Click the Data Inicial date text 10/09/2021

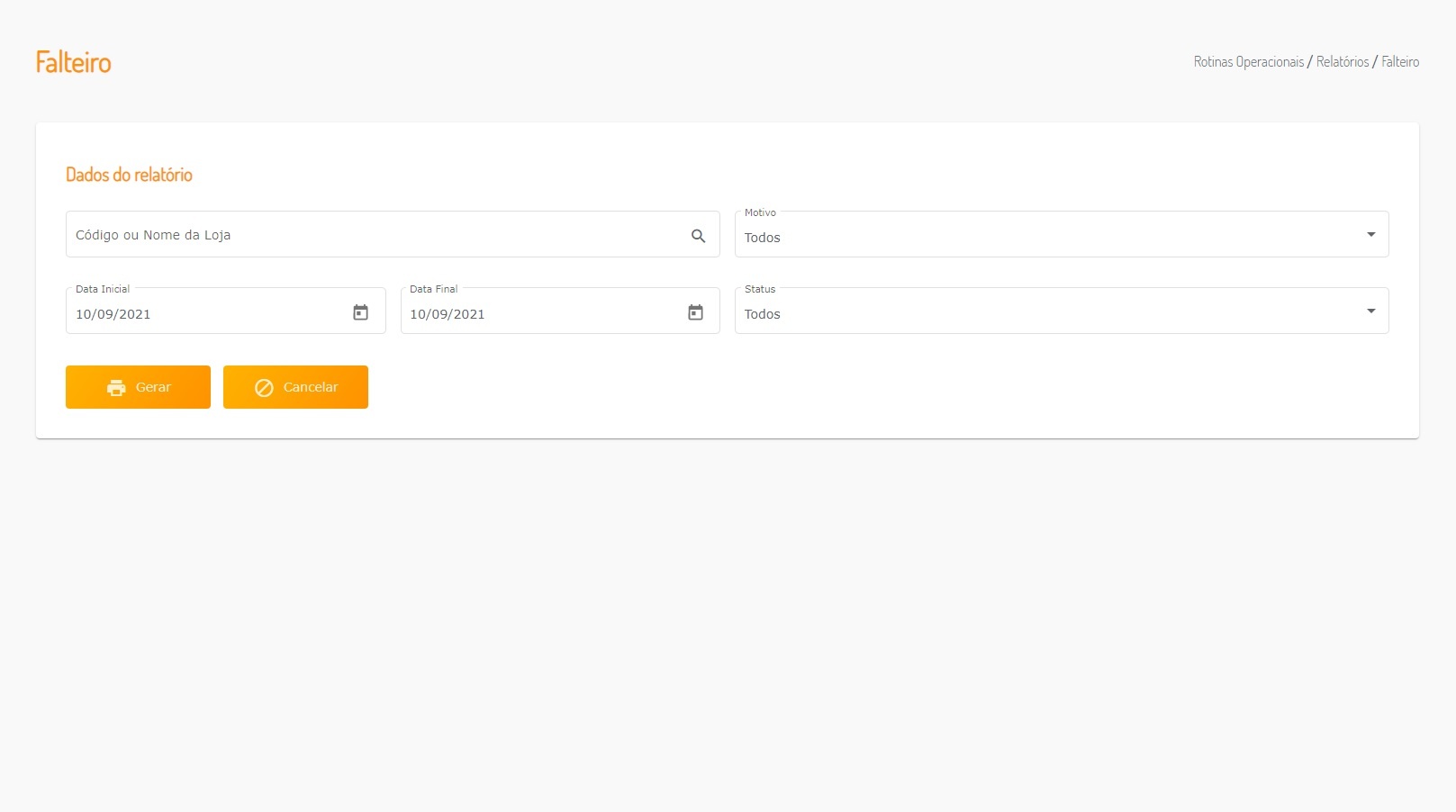113,314
